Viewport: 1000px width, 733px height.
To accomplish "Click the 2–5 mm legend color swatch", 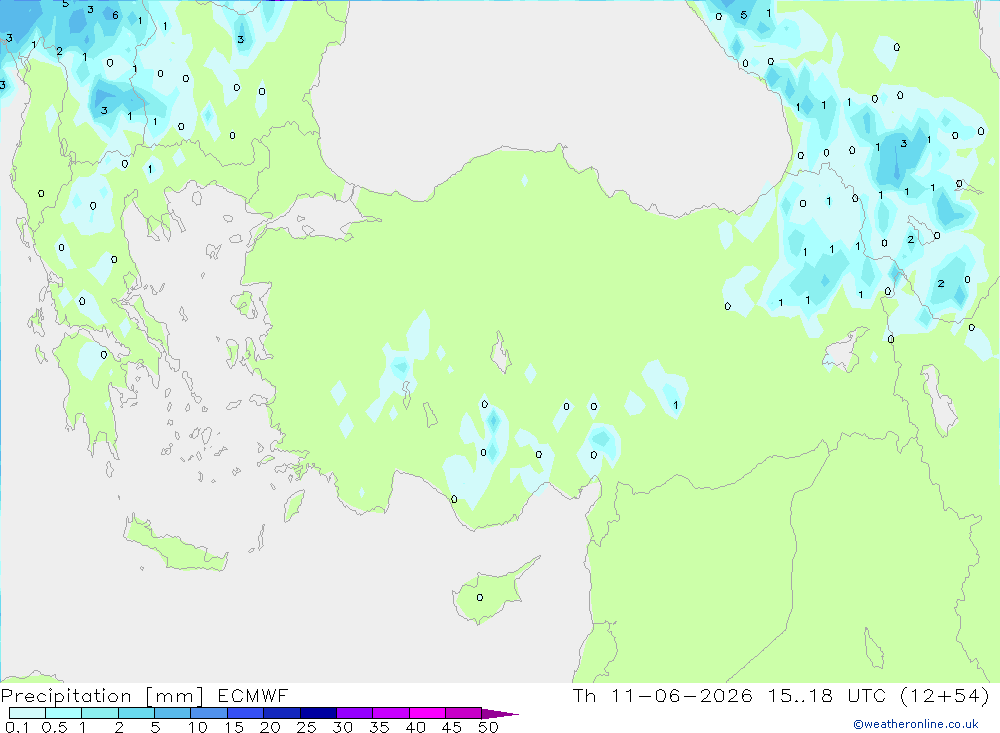I will coord(136,713).
